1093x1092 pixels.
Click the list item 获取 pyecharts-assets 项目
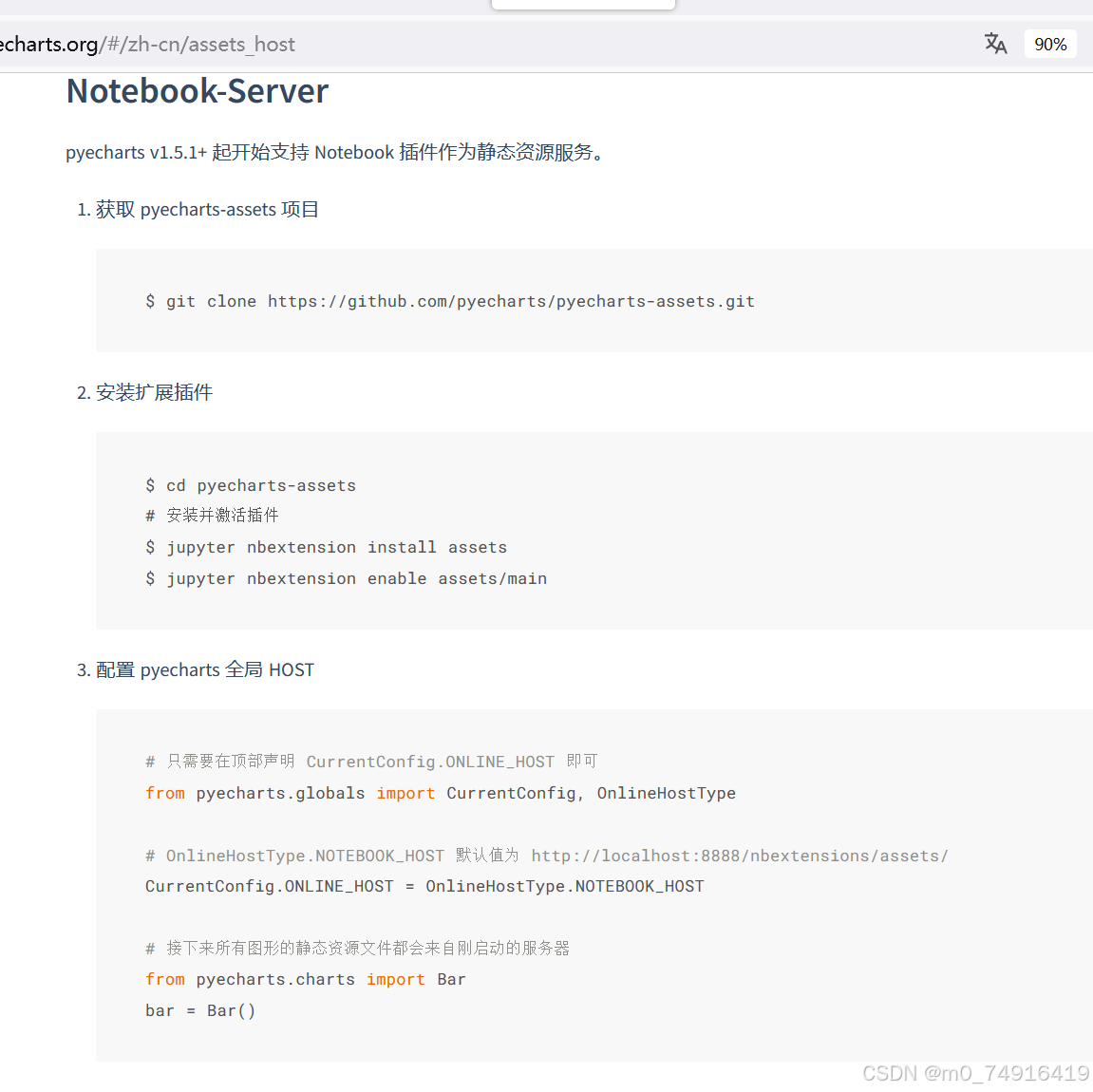206,209
